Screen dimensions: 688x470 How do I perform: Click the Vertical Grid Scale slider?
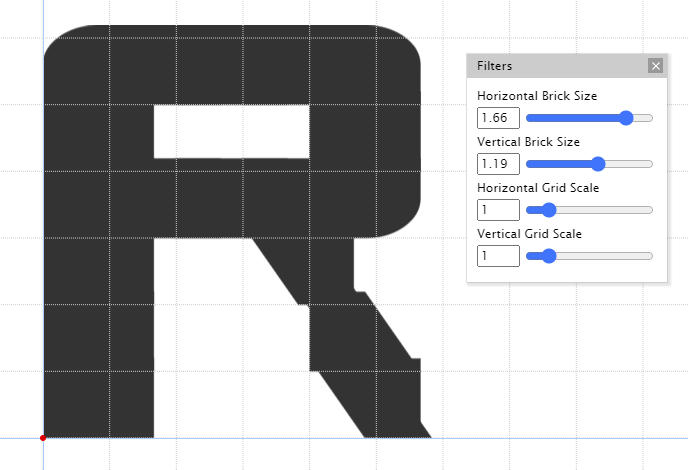[589, 256]
